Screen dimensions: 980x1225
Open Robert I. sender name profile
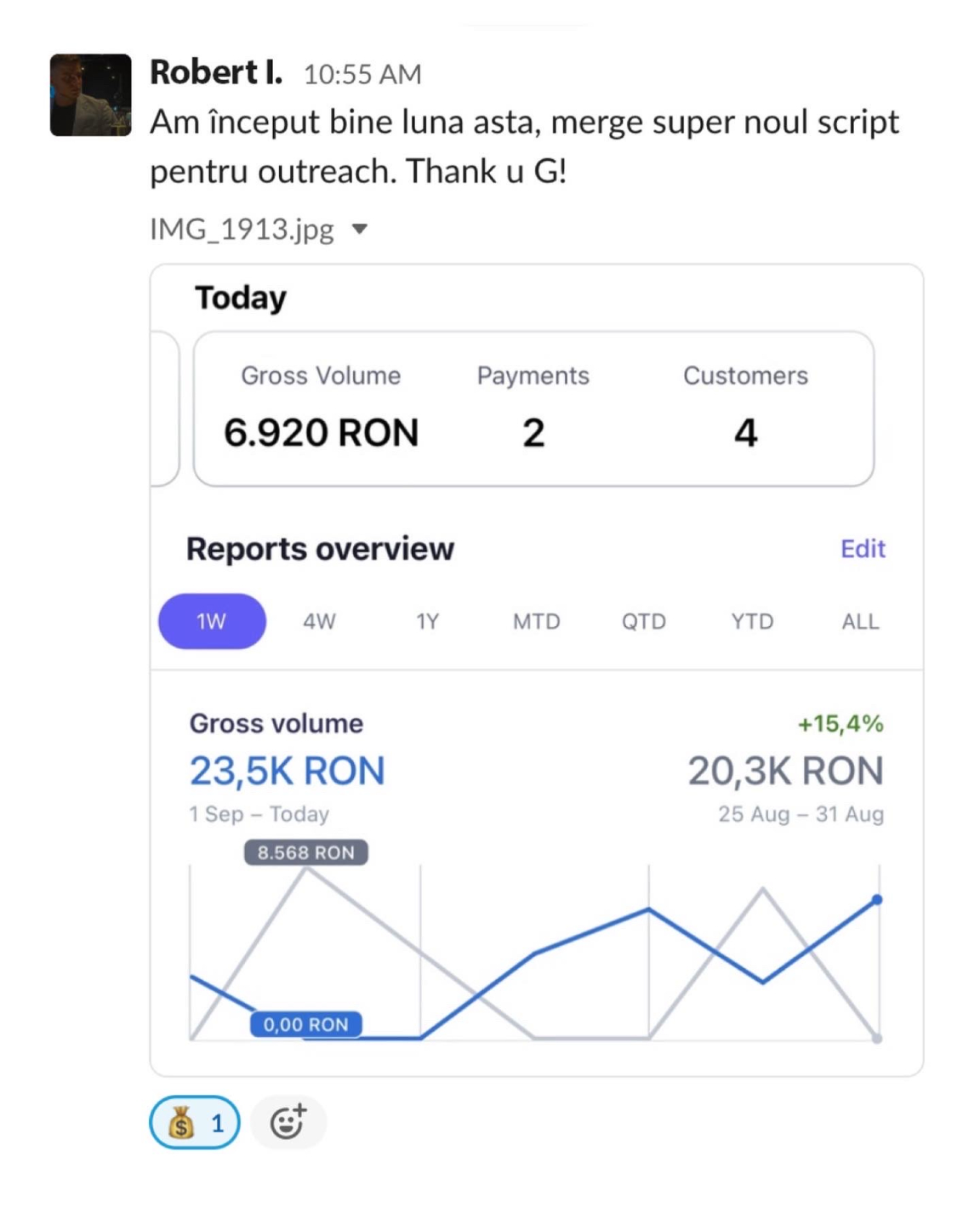click(216, 73)
